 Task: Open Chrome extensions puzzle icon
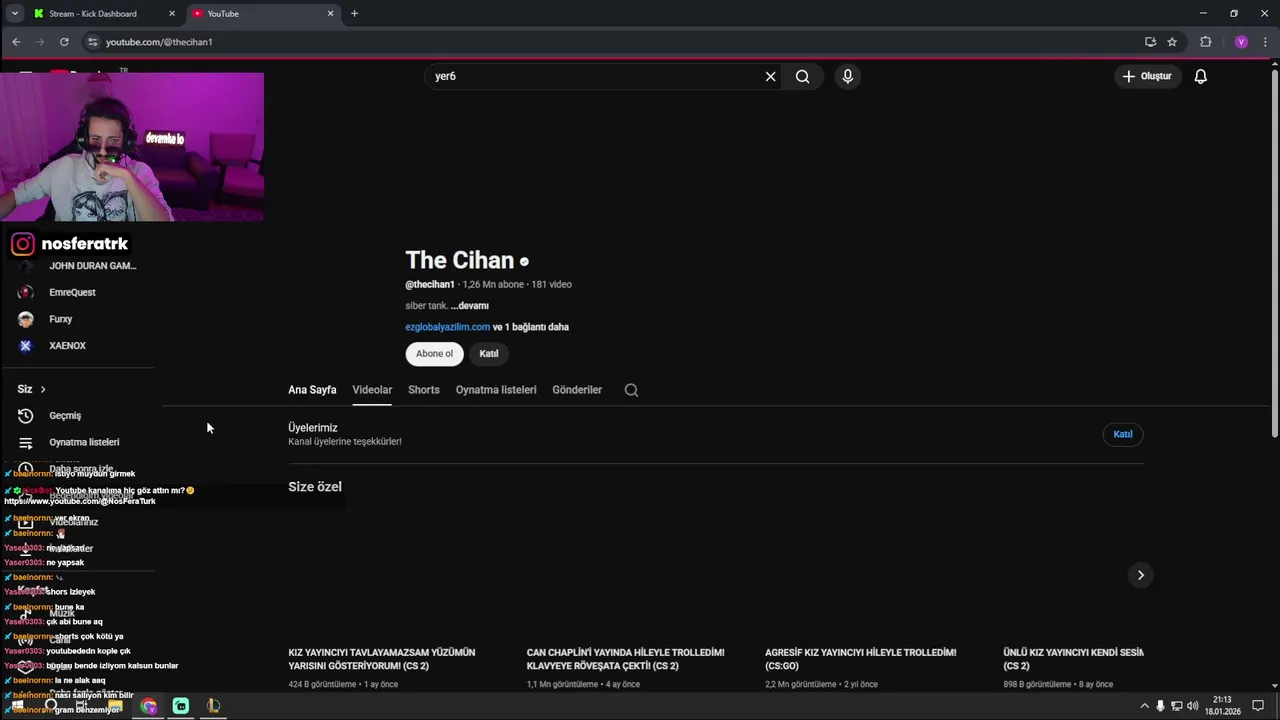coord(1205,42)
